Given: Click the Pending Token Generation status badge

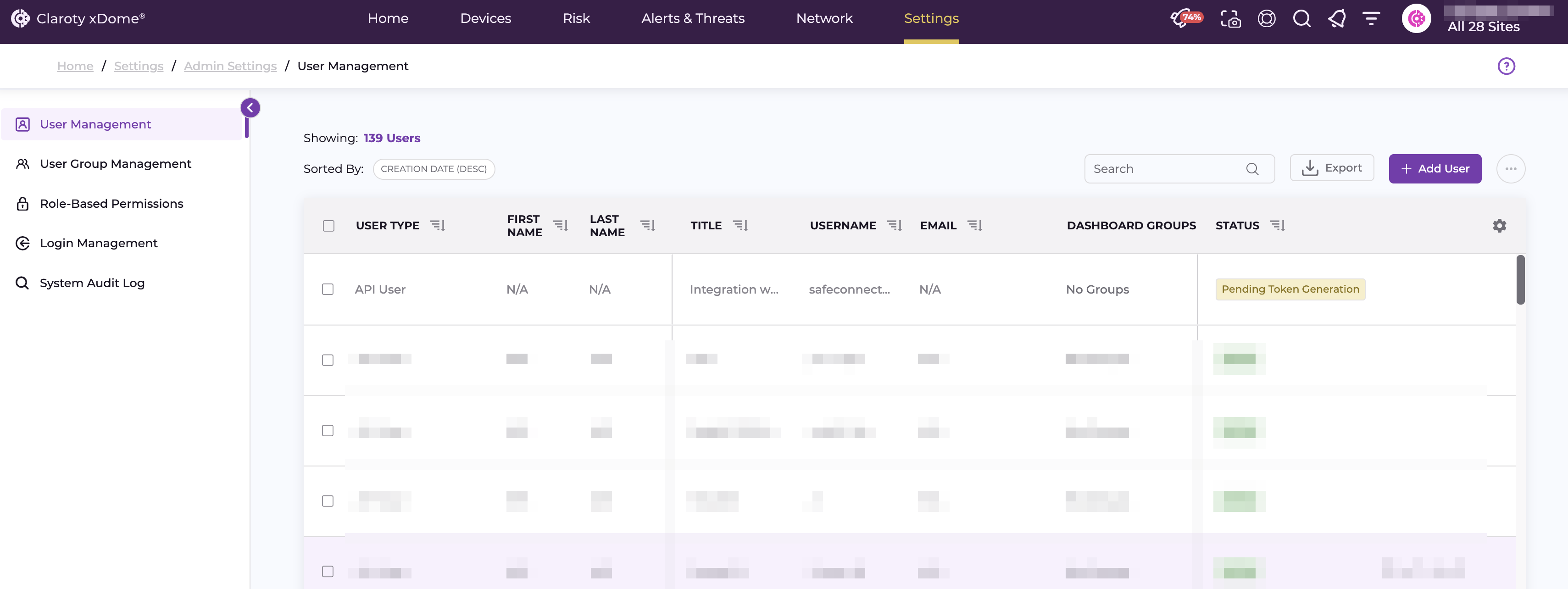Looking at the screenshot, I should 1290,289.
